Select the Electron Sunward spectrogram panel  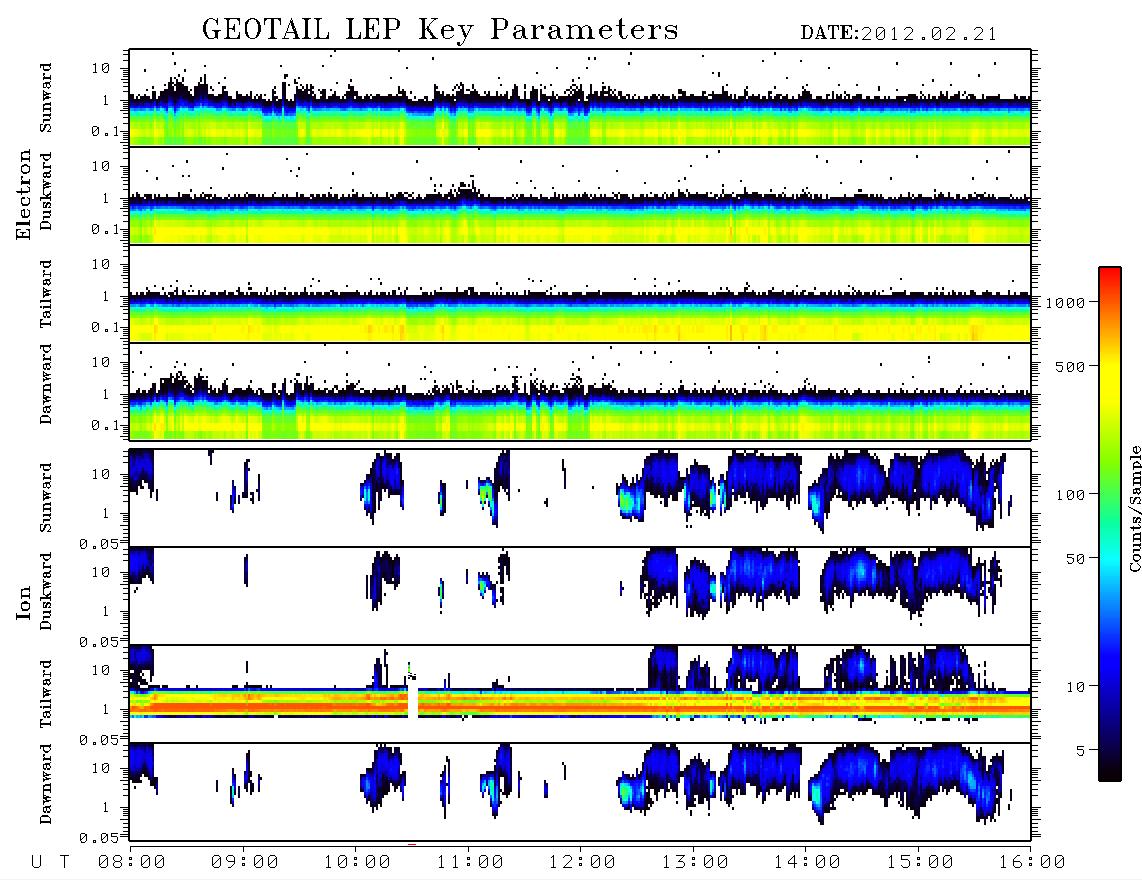(x=580, y=98)
